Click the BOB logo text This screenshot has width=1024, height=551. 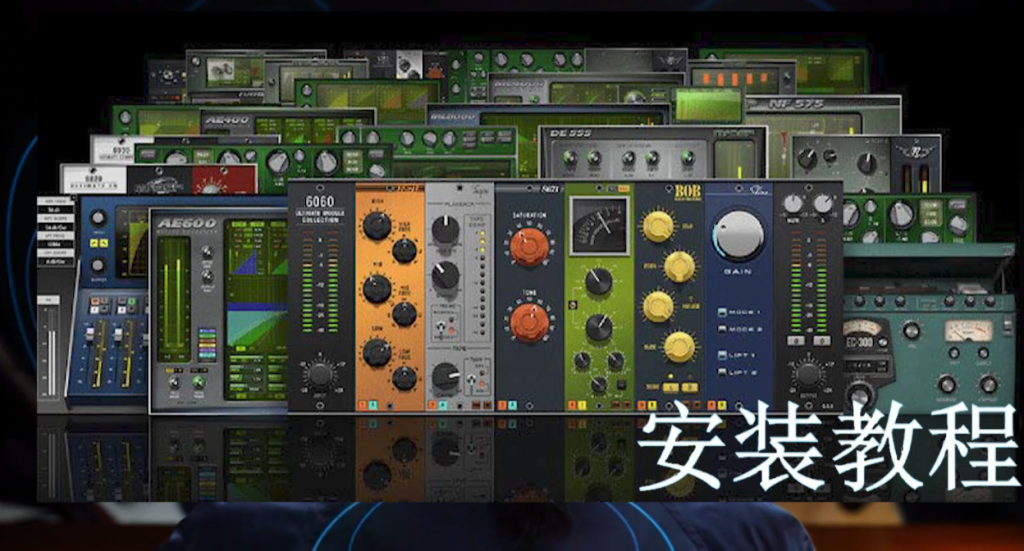click(x=687, y=192)
